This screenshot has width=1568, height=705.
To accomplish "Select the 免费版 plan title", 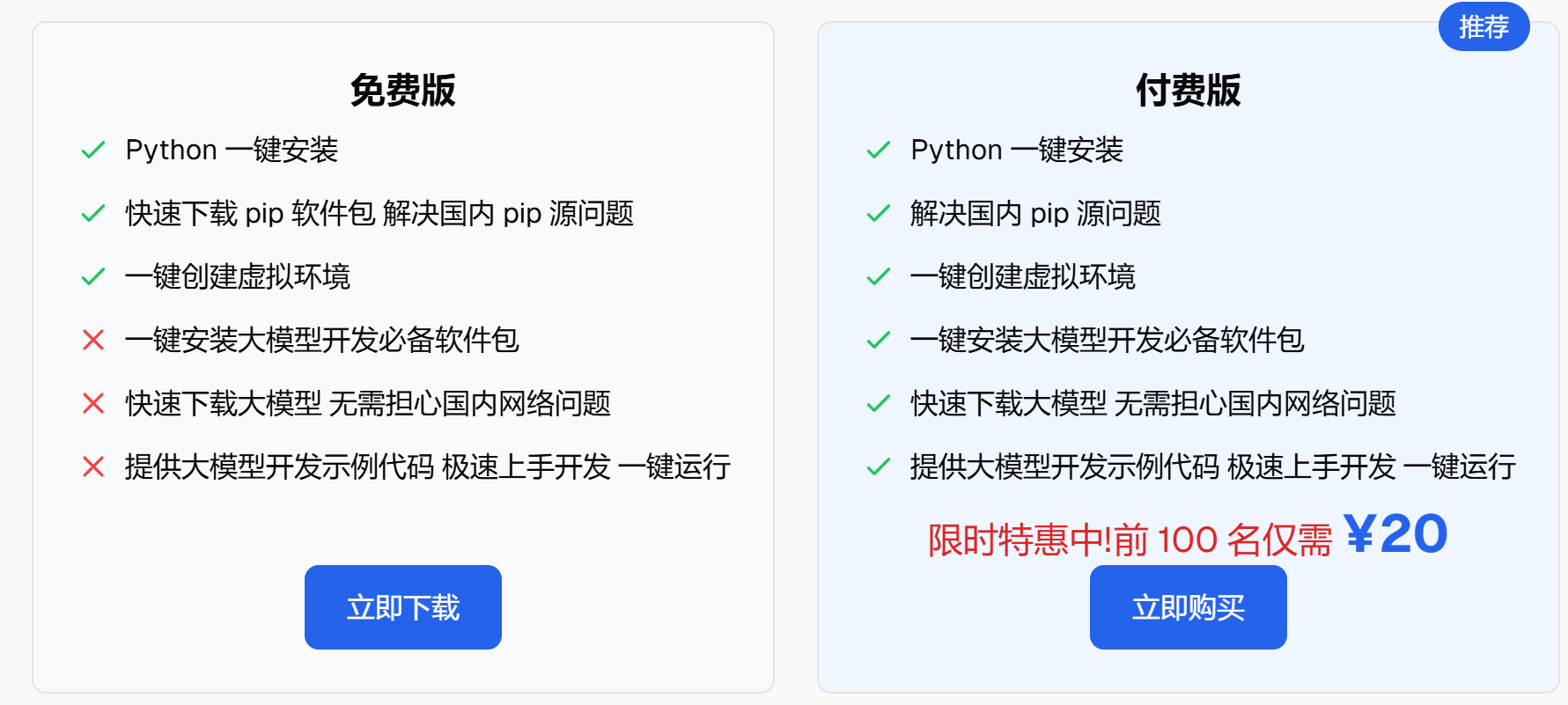I will [x=402, y=90].
